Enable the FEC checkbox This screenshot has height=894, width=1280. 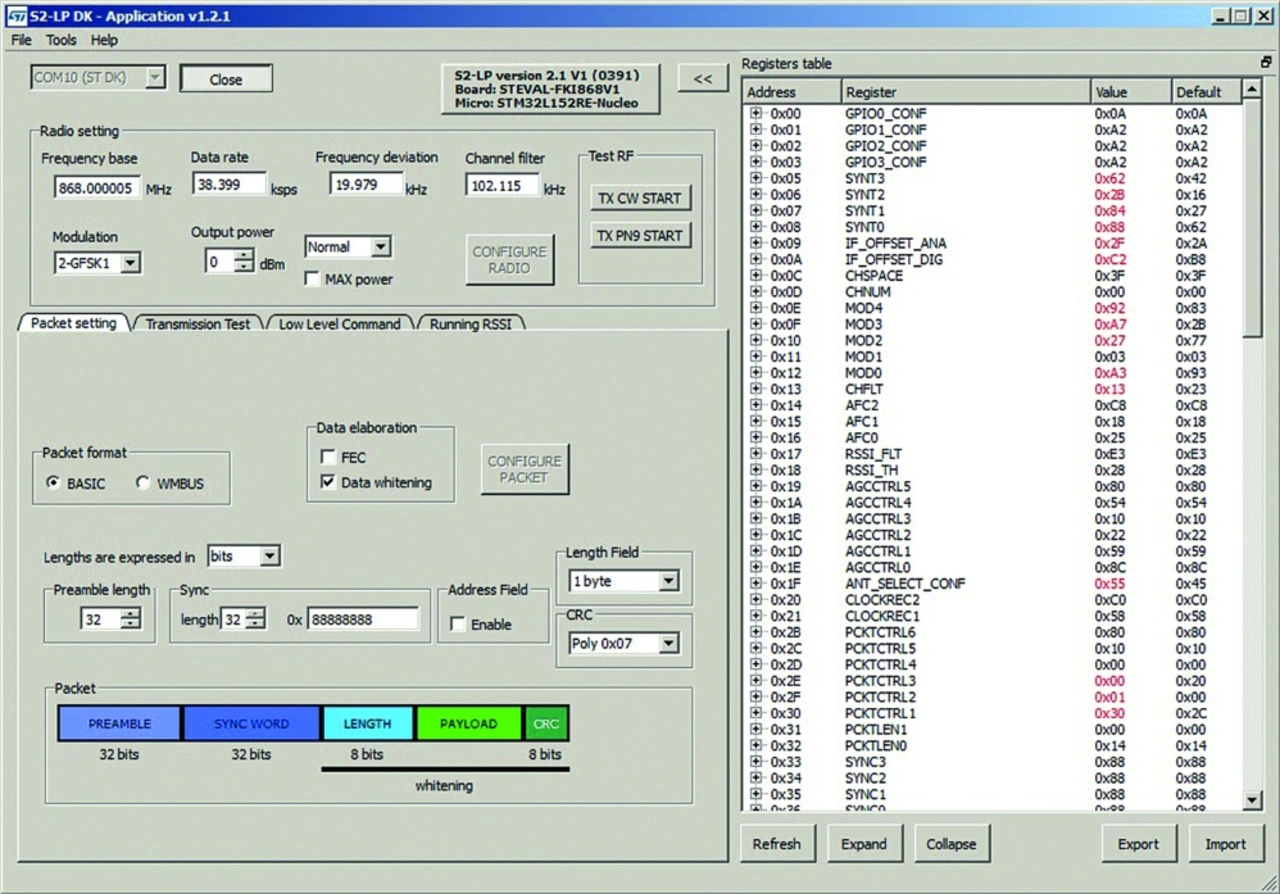tap(328, 457)
